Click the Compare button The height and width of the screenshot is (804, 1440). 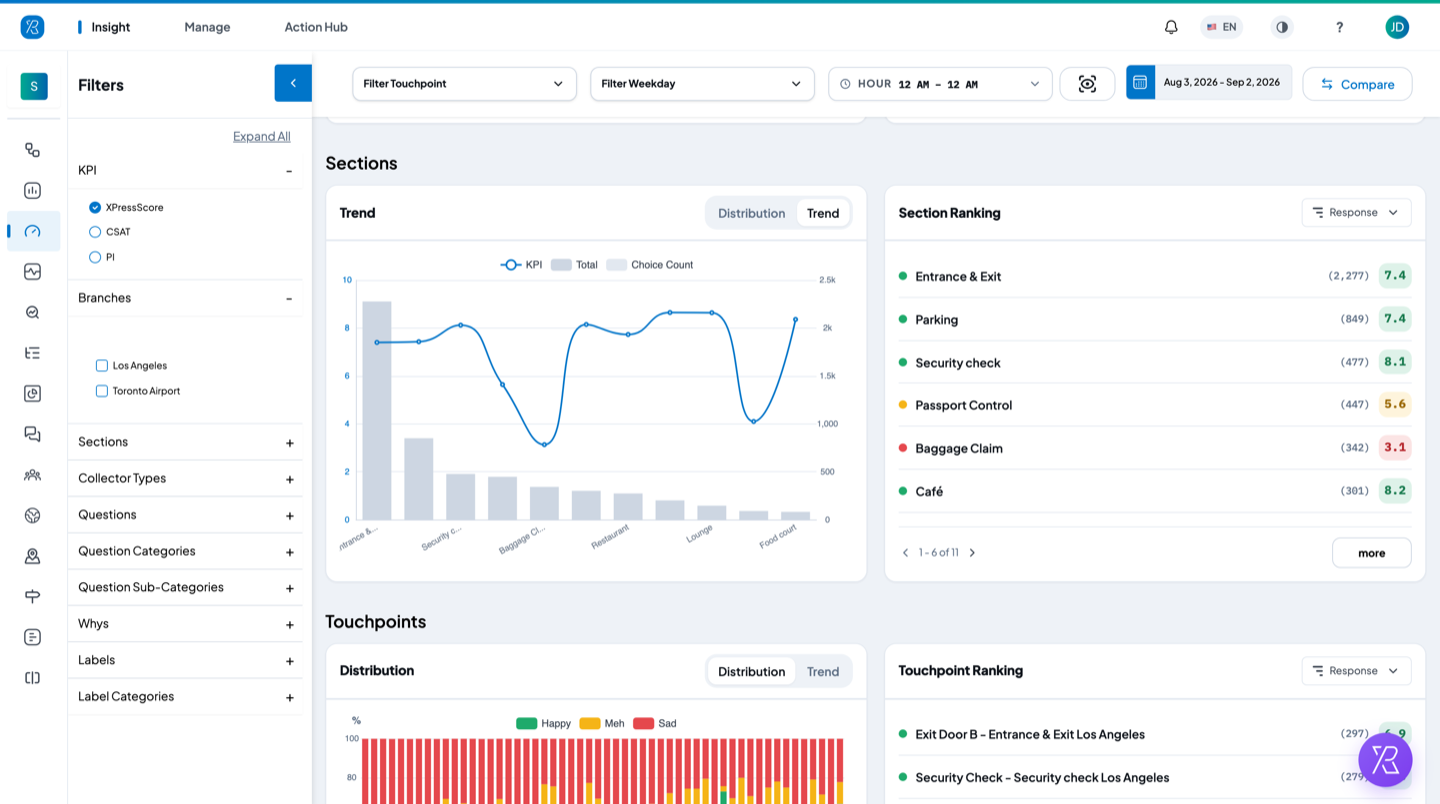(x=1357, y=84)
